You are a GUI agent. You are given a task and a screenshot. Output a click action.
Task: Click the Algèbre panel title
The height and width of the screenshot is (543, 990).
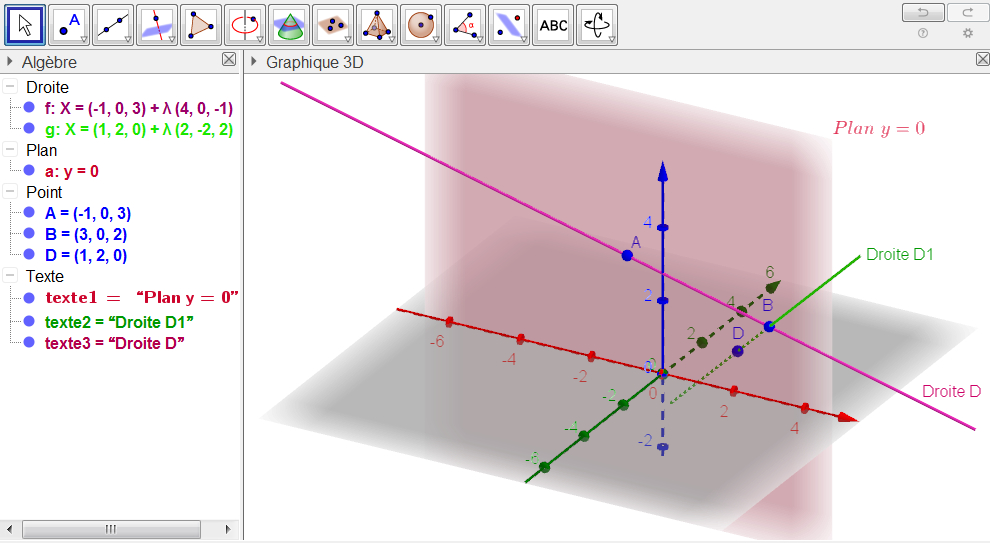click(x=49, y=62)
